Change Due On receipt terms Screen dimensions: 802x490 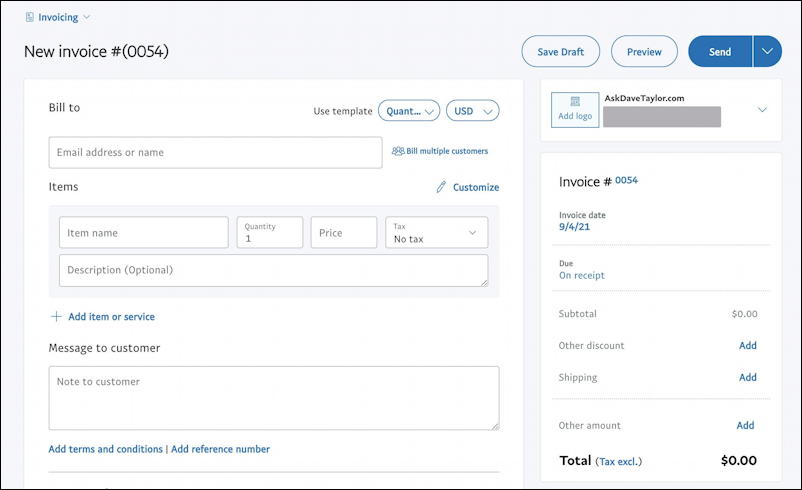[x=582, y=275]
